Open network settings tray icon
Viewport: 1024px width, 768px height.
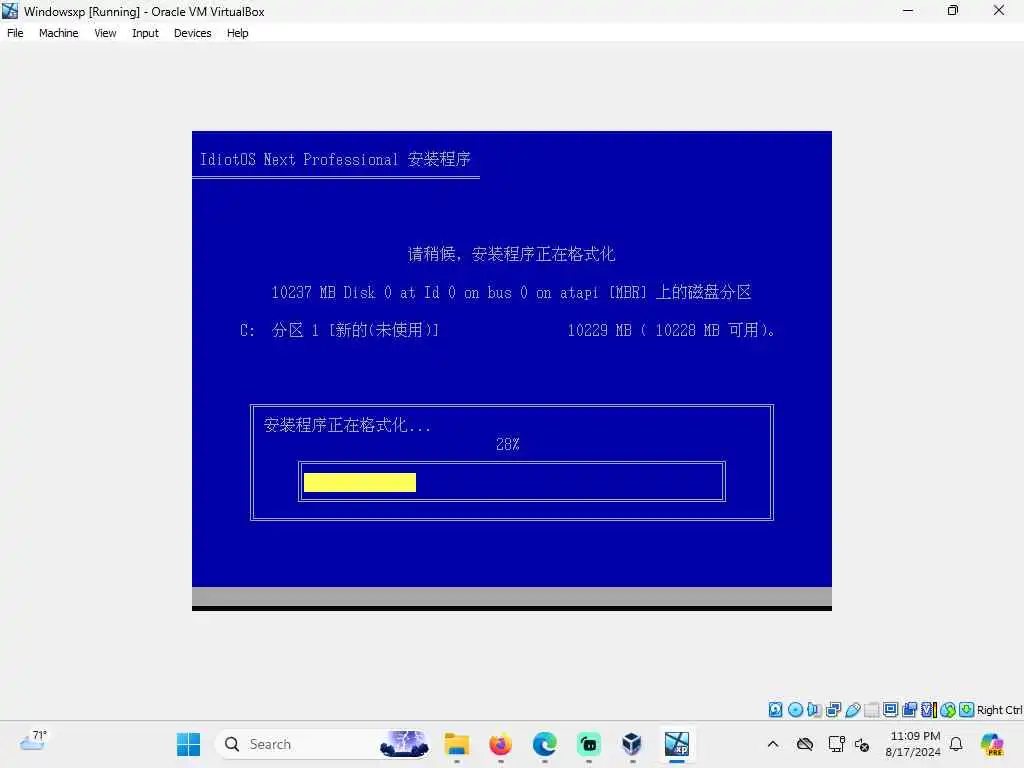point(836,744)
